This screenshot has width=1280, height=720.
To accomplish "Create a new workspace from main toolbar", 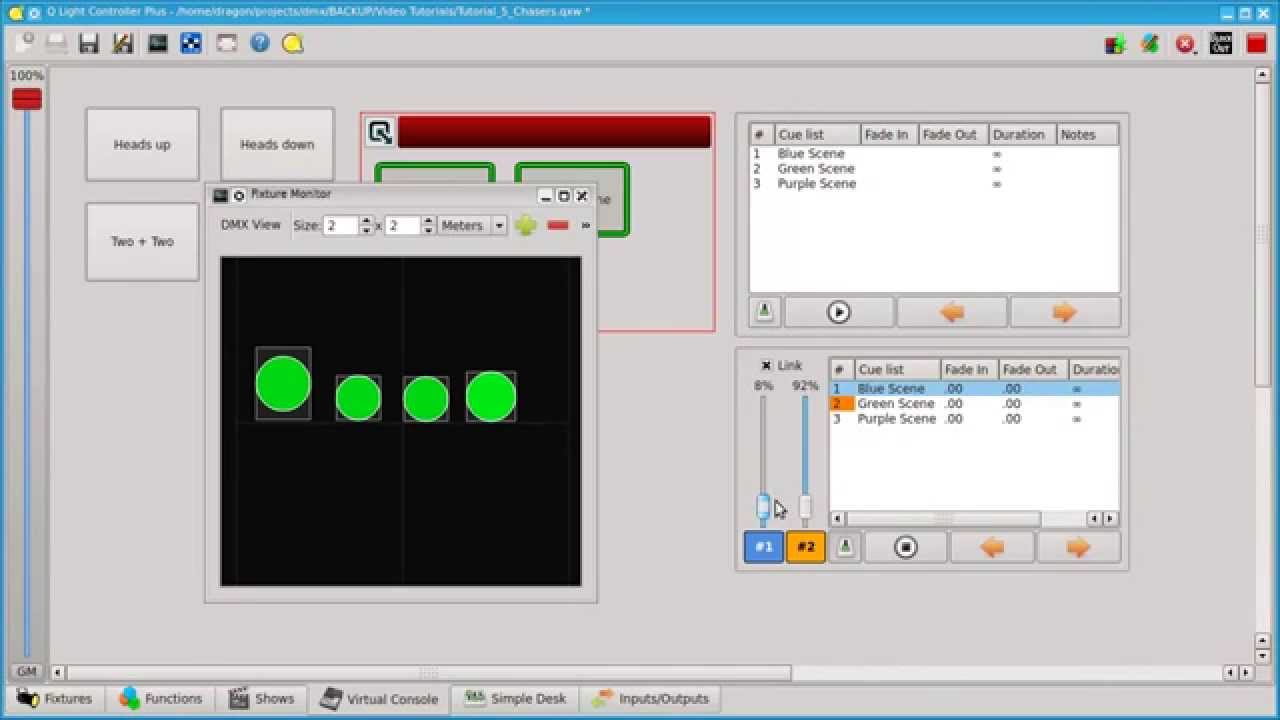I will pos(24,43).
